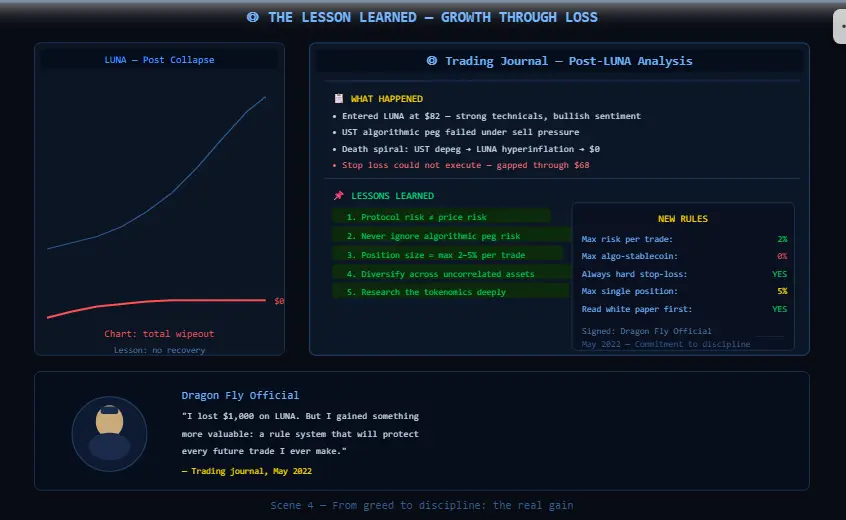This screenshot has height=520, width=846.
Task: Click the '2%' max risk value
Action: point(782,239)
